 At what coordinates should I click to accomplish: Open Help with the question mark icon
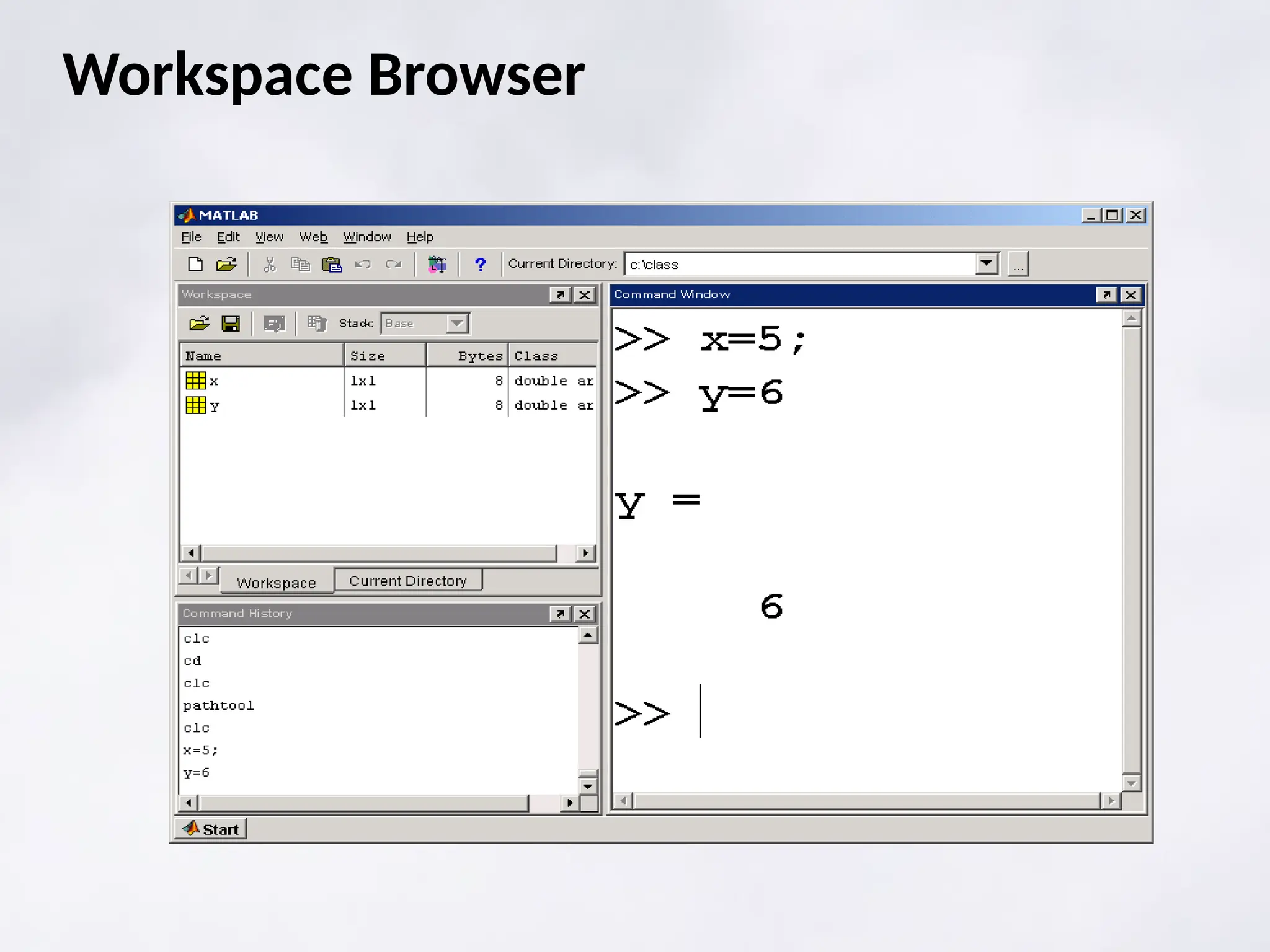coord(480,265)
